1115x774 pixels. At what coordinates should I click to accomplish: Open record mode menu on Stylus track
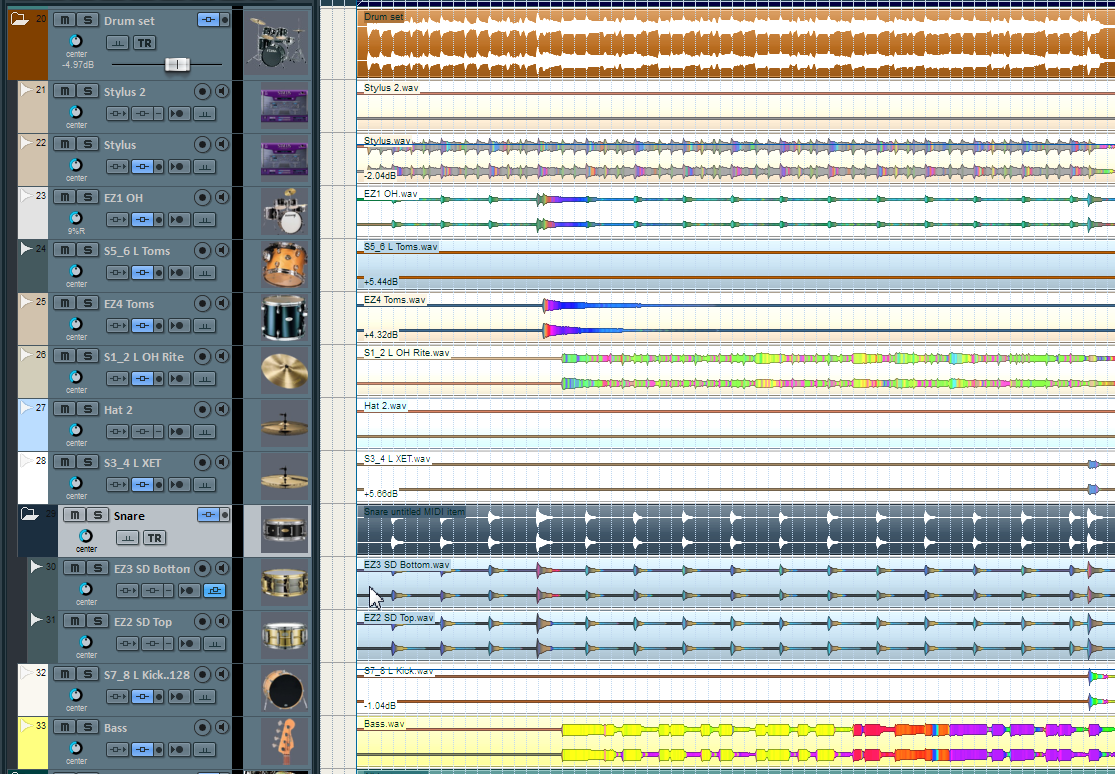tap(178, 166)
